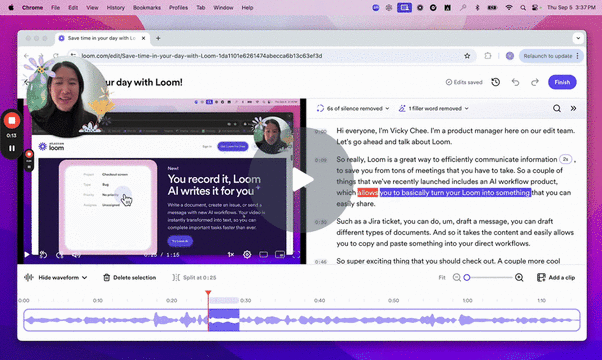Toggle theater mode in video player
602x360 pixels.
click(x=263, y=254)
